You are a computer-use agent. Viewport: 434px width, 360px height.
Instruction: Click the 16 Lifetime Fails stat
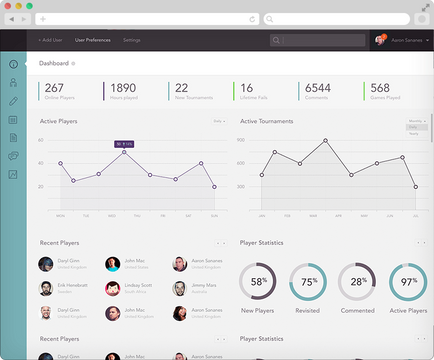(x=251, y=91)
